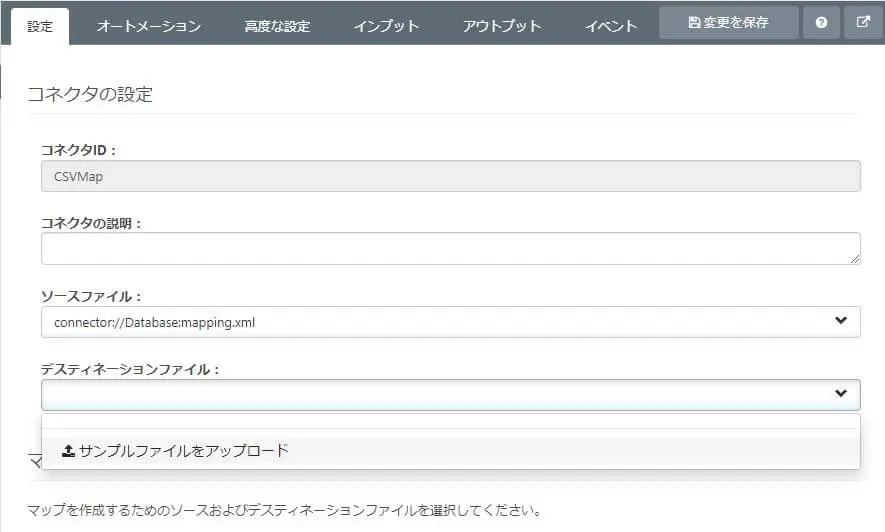Select the blank option in the dropdown list
The width and height of the screenshot is (885, 532).
point(450,421)
